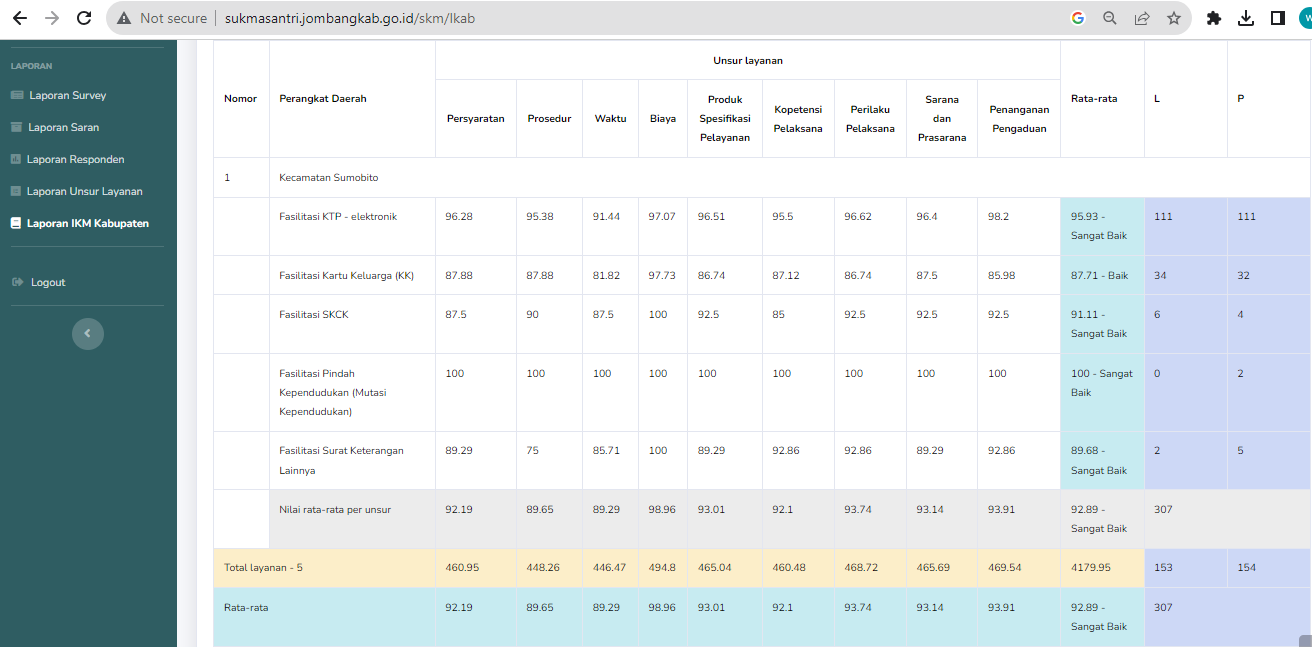
Task: Click the vertical scrollbar thumb at bottom right
Action: (1305, 641)
